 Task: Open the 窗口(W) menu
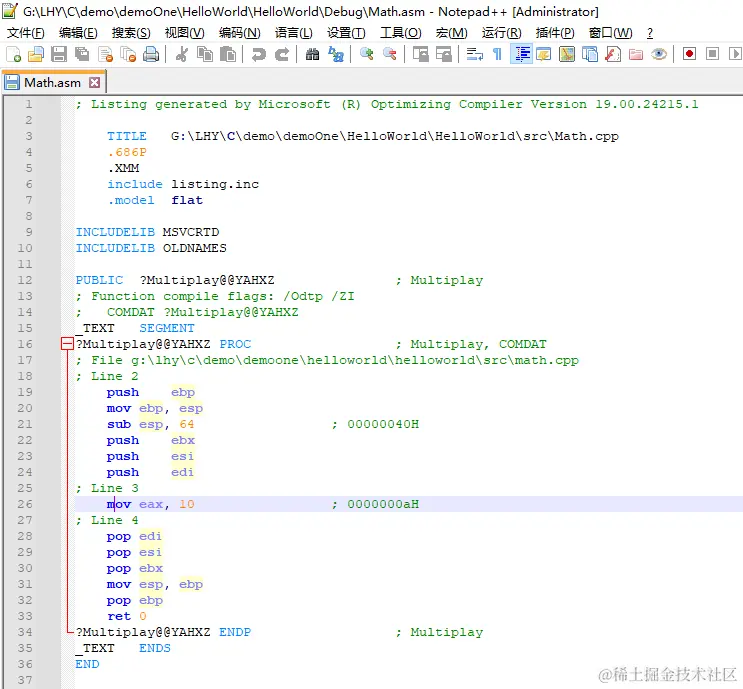pos(610,33)
